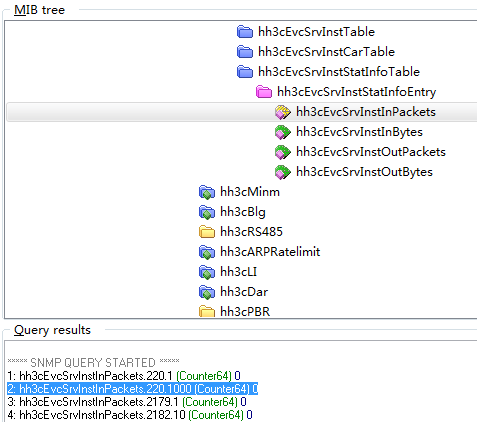Click the hh3cMinm module folder icon
The height and width of the screenshot is (422, 477).
click(x=207, y=192)
